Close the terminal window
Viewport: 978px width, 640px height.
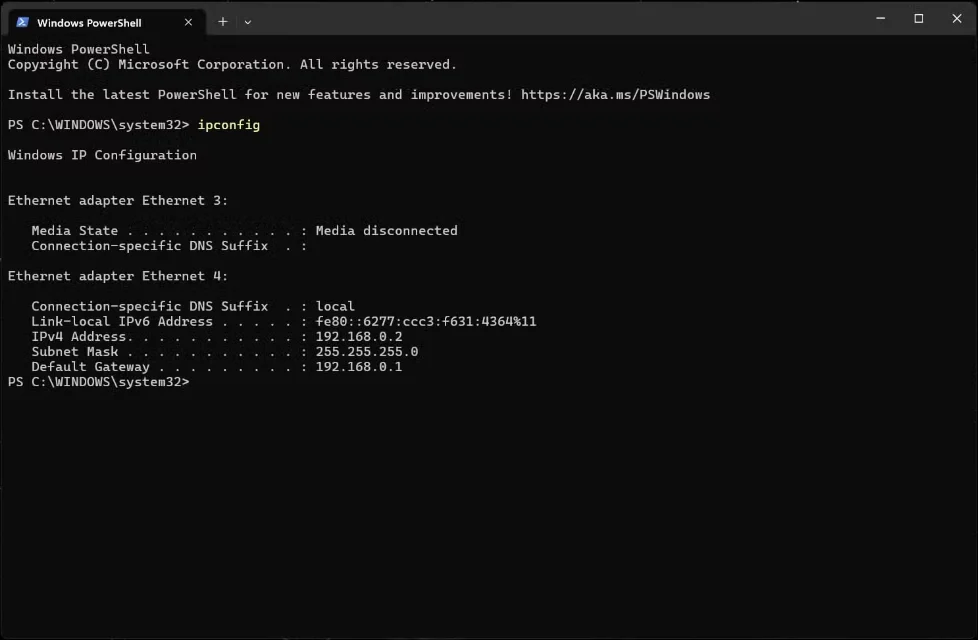pyautogui.click(x=957, y=19)
